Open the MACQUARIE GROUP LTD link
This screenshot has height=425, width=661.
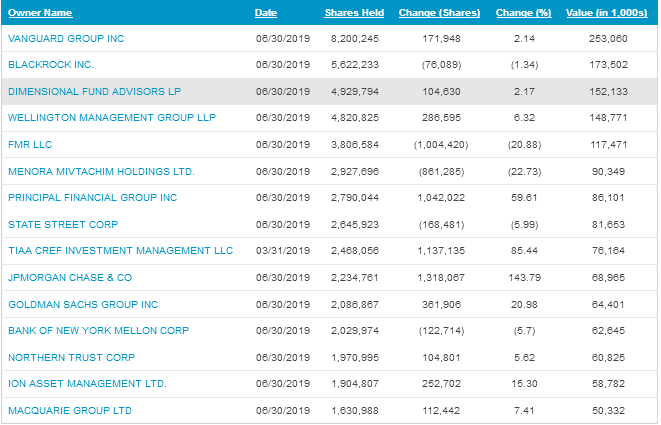coord(70,411)
